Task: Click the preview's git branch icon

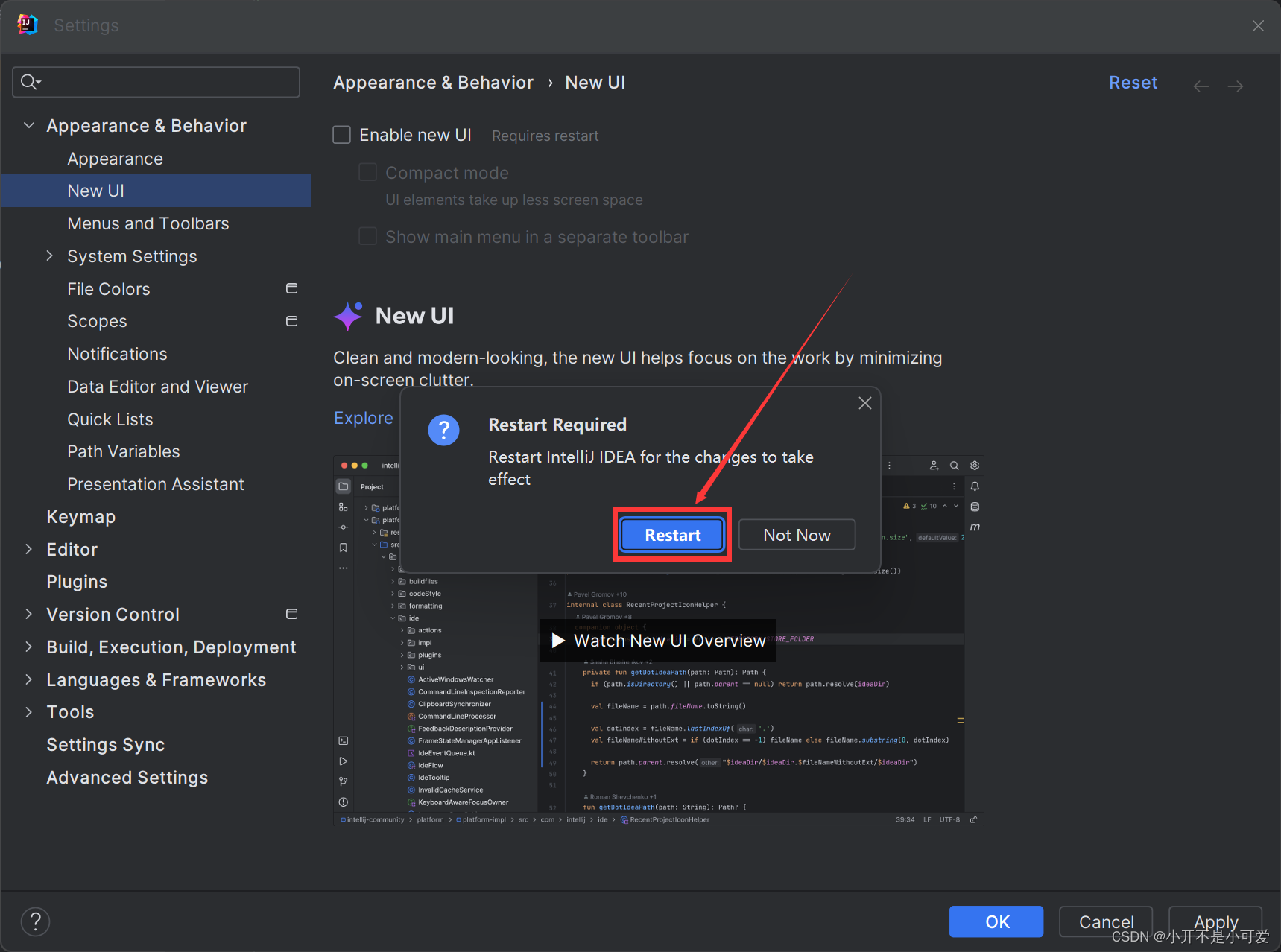Action: 344,781
